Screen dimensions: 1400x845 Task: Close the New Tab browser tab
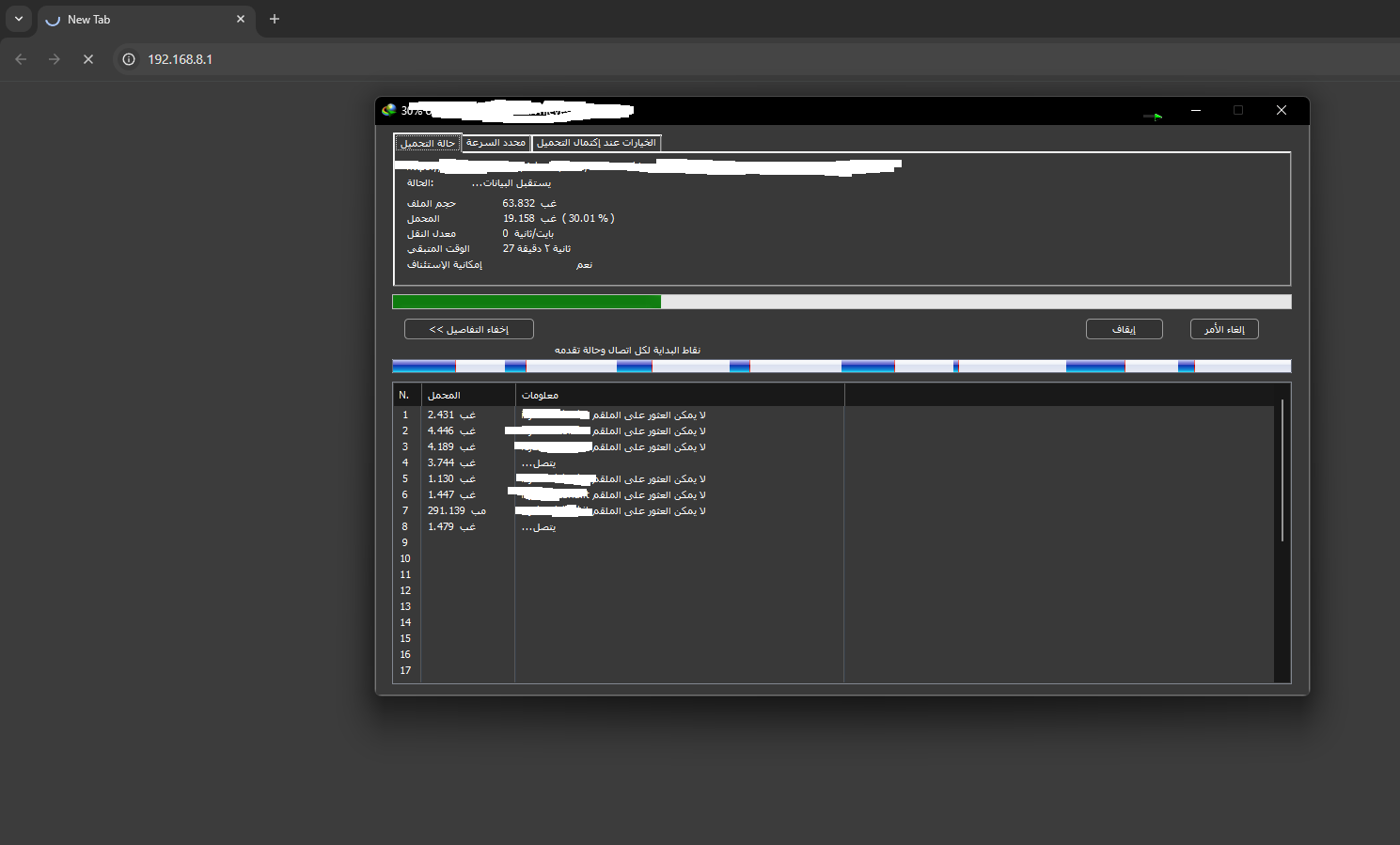pos(241,19)
